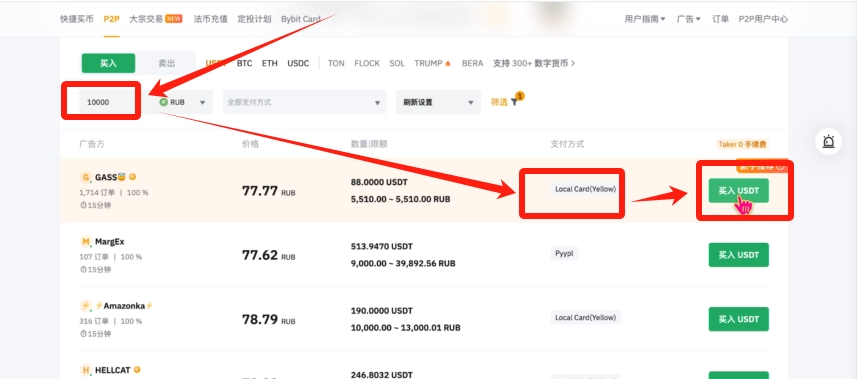Click 数量|限额 column header
Image resolution: width=857 pixels, height=379 pixels.
pos(369,144)
